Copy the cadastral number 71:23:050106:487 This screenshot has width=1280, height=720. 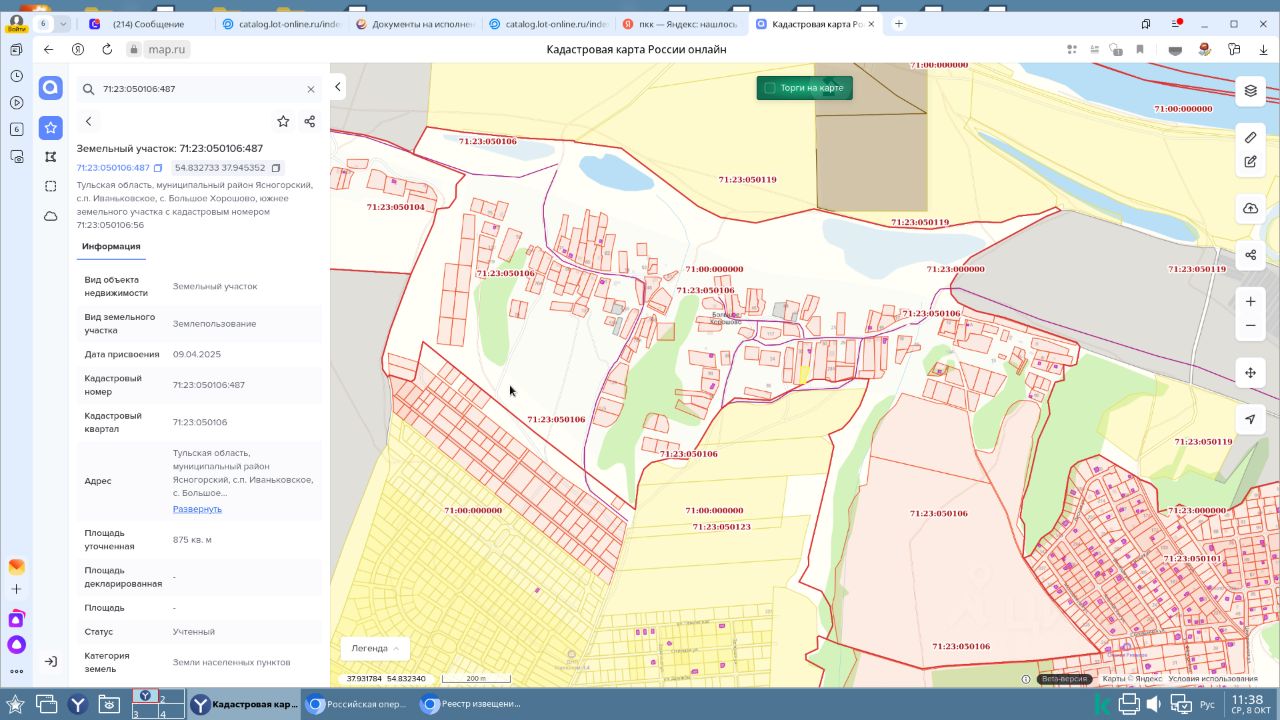pyautogui.click(x=158, y=168)
